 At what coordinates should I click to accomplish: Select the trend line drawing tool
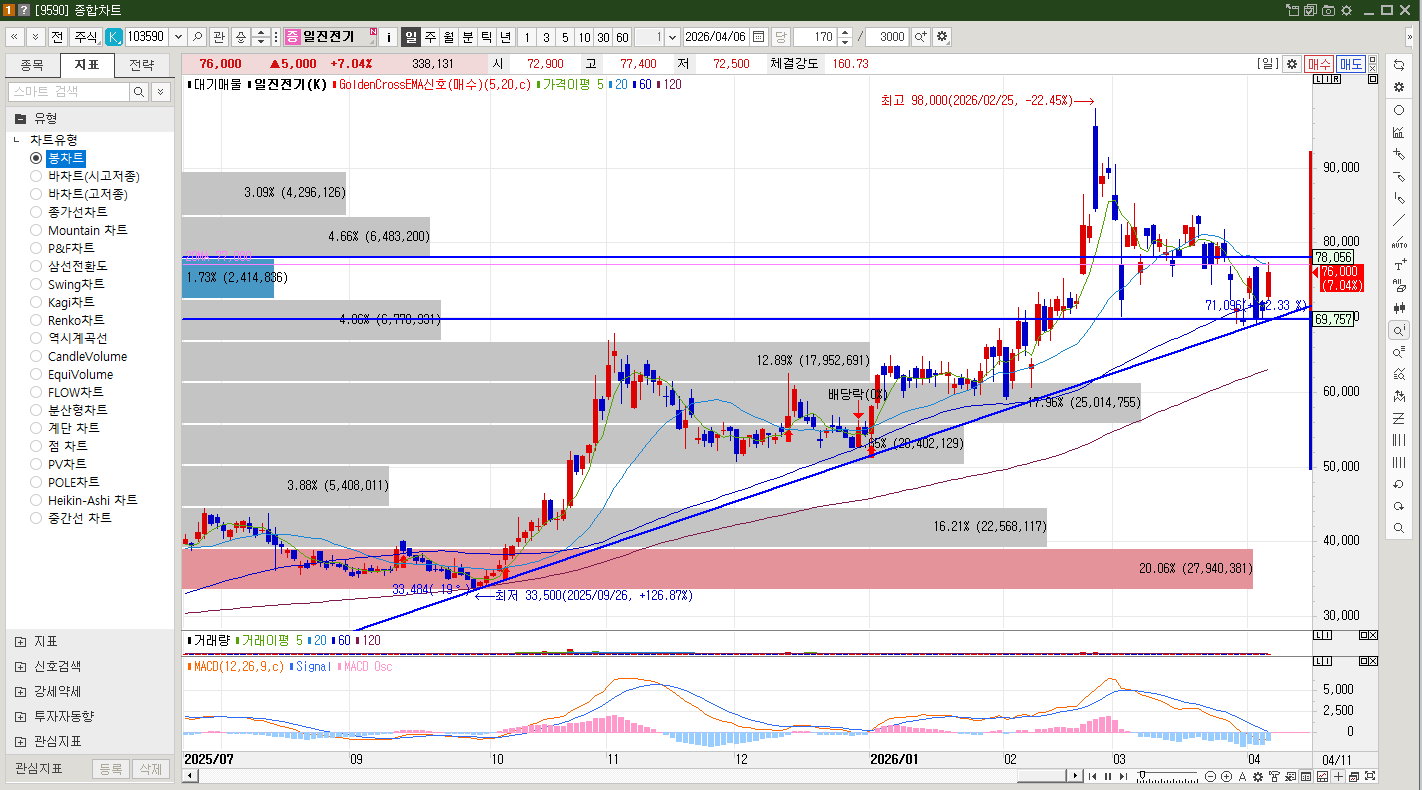pos(1398,221)
